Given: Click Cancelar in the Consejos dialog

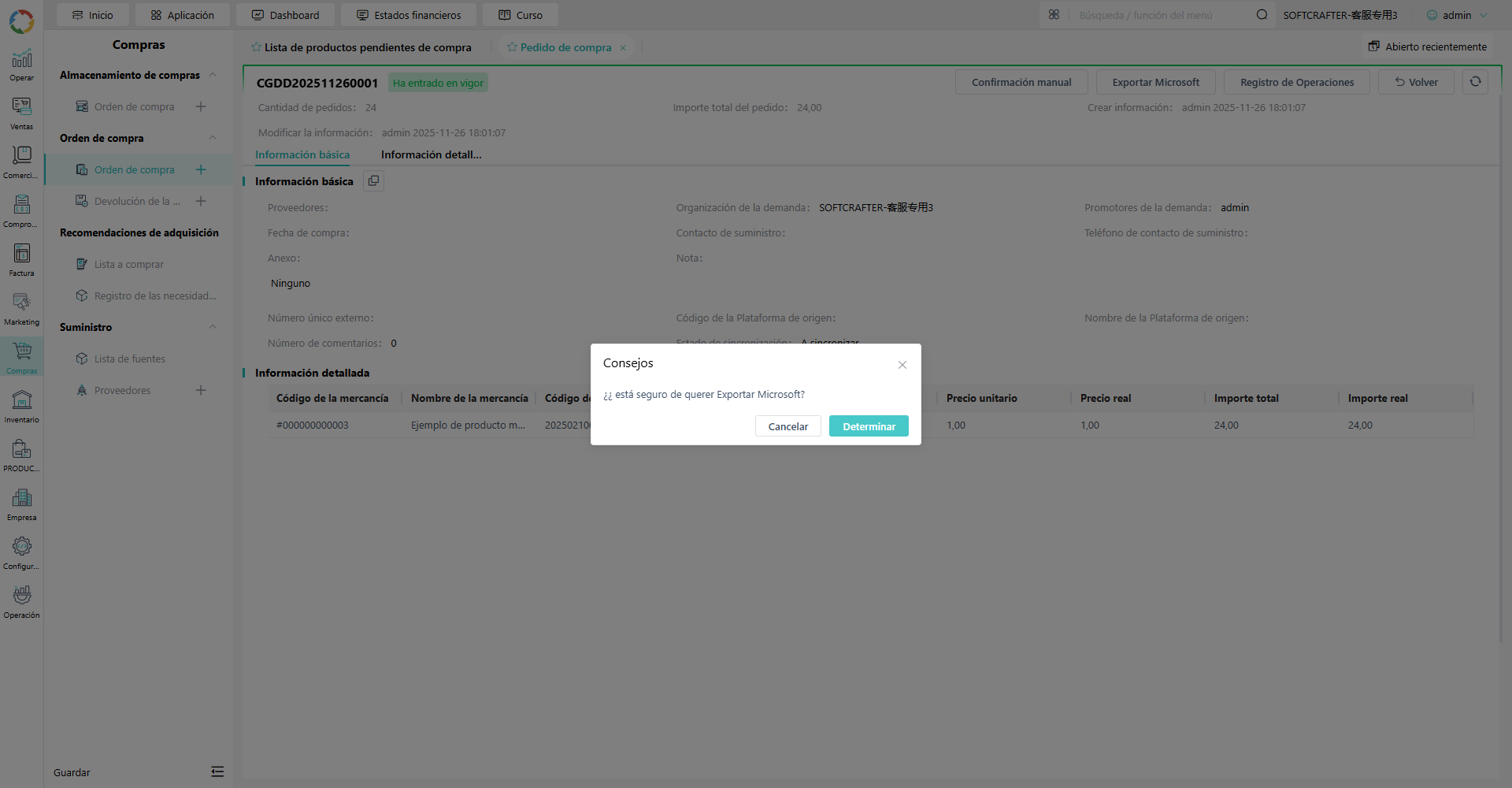Looking at the screenshot, I should coord(788,426).
